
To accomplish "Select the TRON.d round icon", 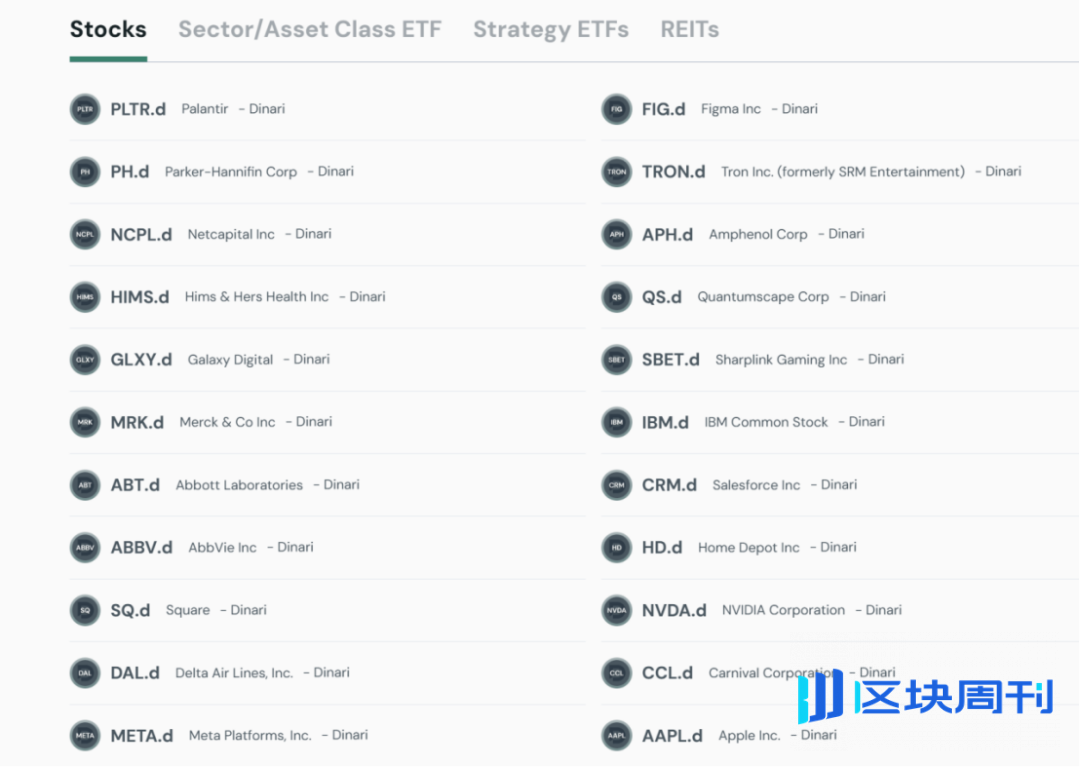I will pyautogui.click(x=616, y=171).
